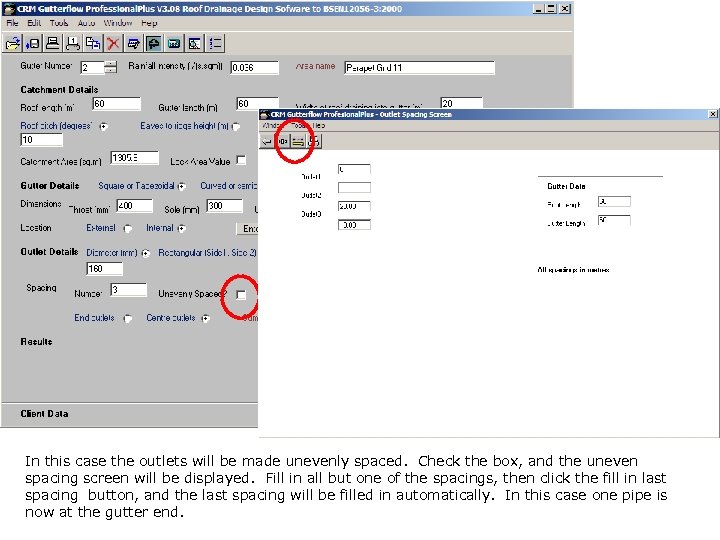This screenshot has width=720, height=540.
Task: Open the Help menu in main window
Action: coord(149,23)
